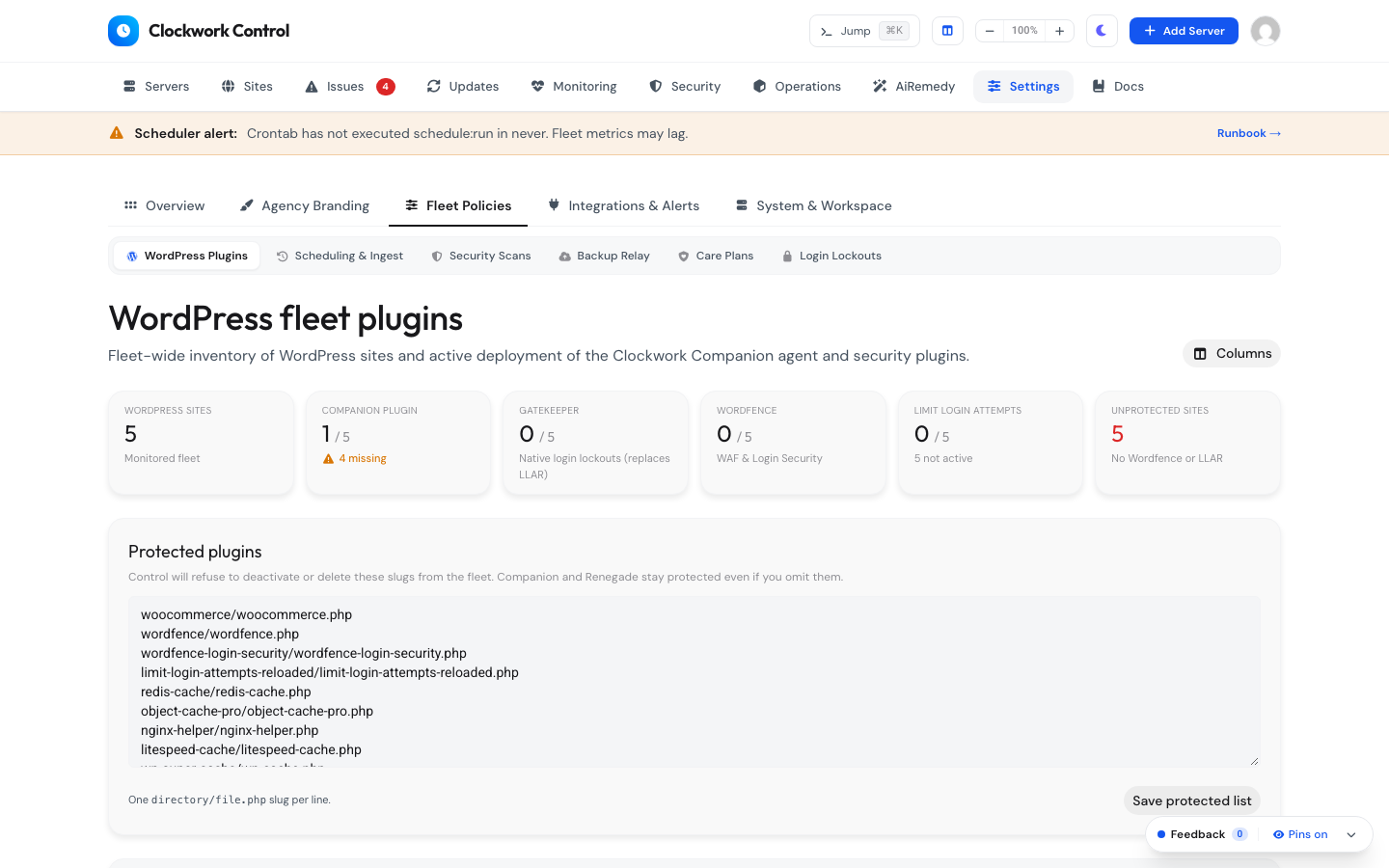Zoom out with the minus button
The width and height of the screenshot is (1389, 868).
[990, 31]
